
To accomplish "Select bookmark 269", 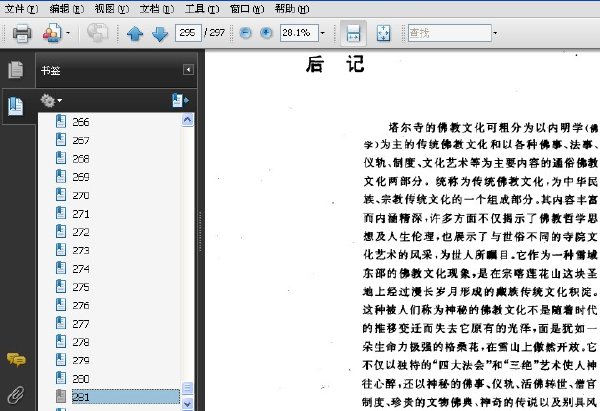I will point(81,177).
